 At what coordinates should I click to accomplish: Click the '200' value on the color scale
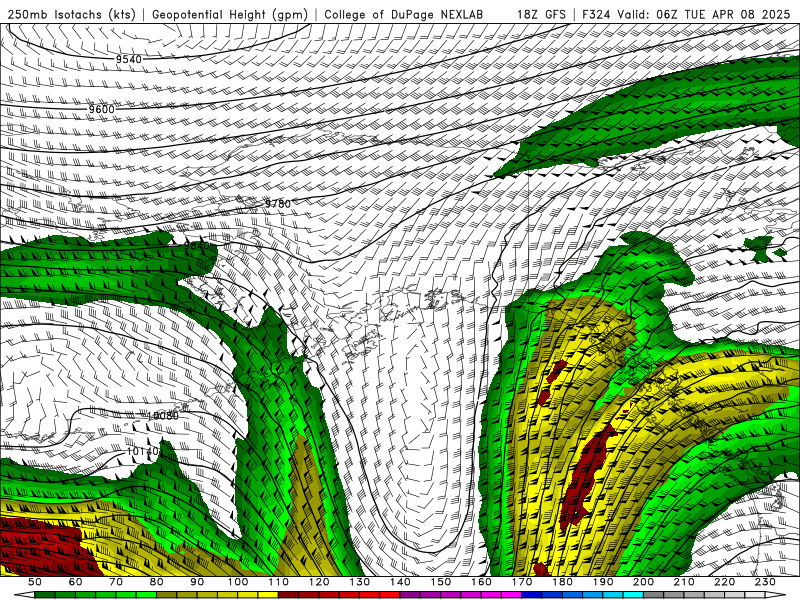(644, 582)
